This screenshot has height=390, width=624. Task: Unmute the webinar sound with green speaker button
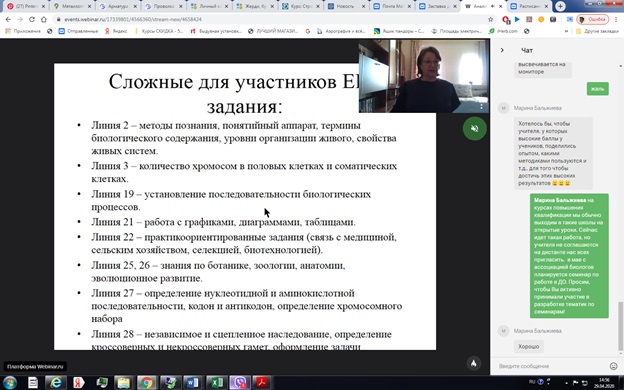[474, 129]
